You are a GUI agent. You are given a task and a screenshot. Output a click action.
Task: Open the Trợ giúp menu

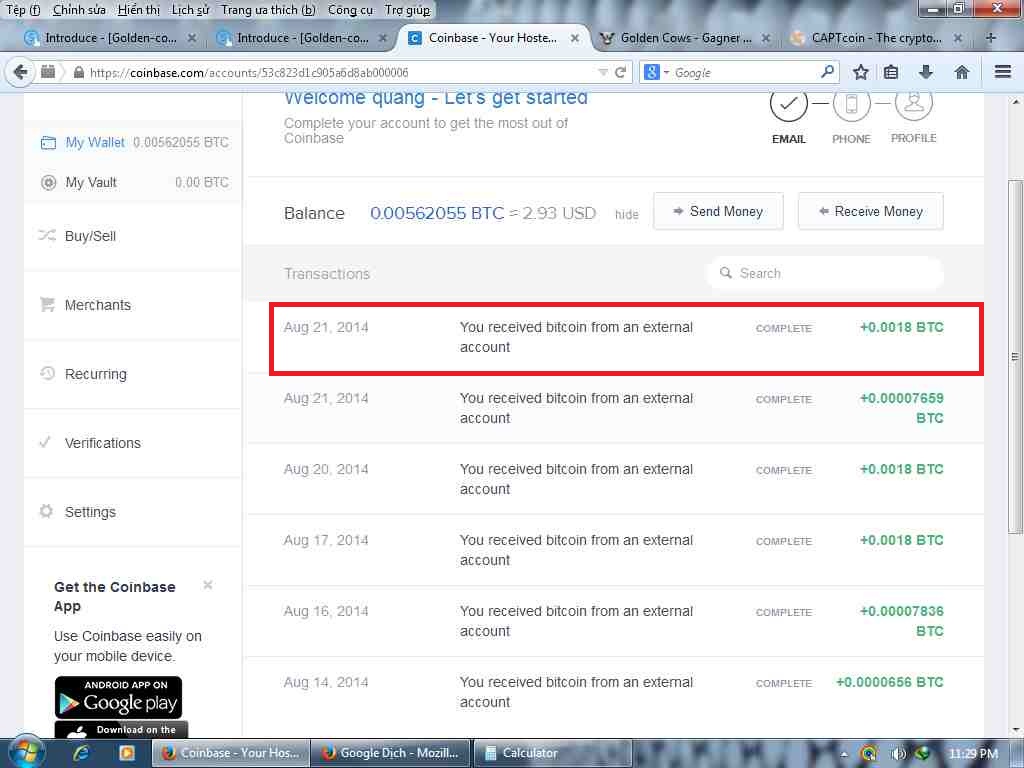click(x=408, y=10)
